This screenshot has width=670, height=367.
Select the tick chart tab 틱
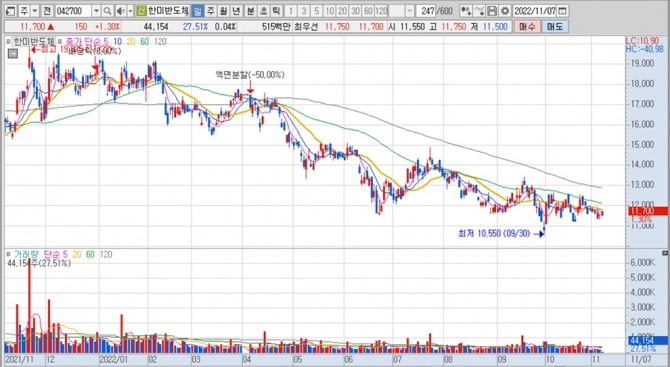coord(276,11)
